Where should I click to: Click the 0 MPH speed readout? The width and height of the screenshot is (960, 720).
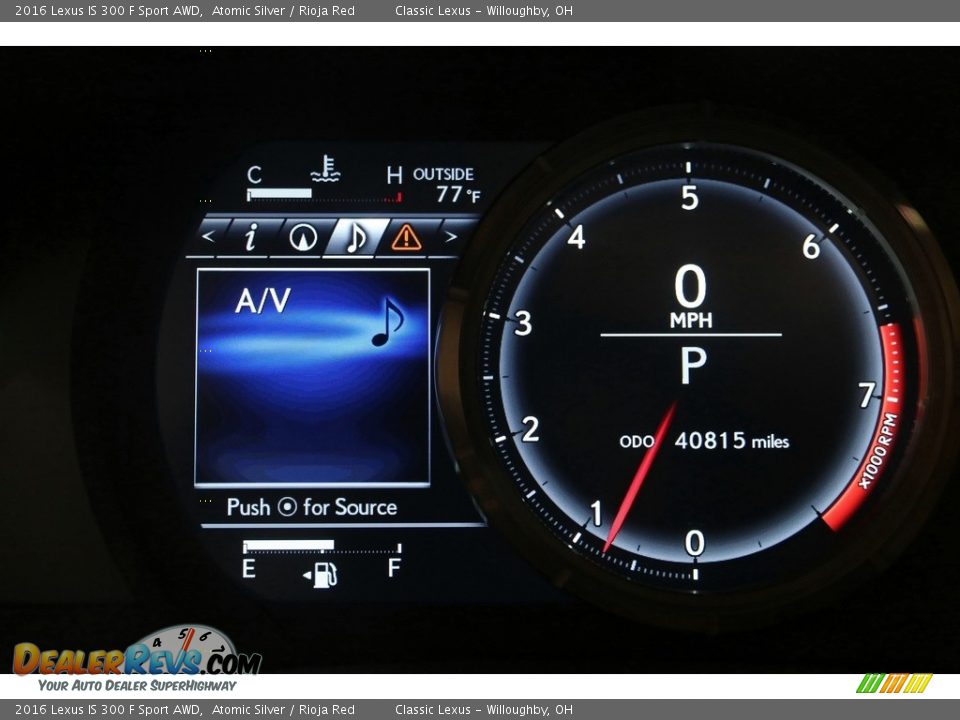(691, 297)
